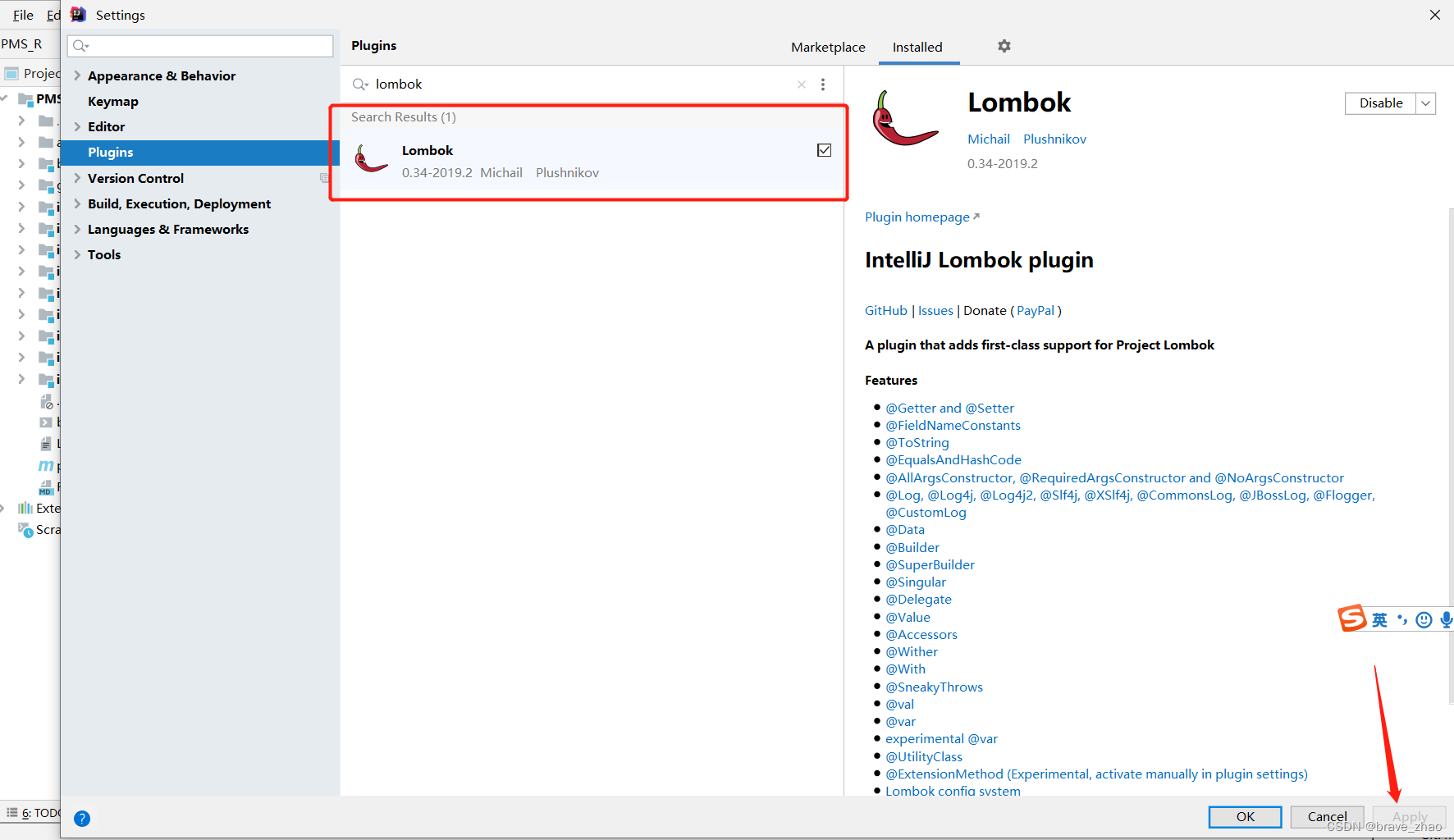Open the Sogou emoji panel icon
Viewport: 1454px width, 840px height.
pyautogui.click(x=1424, y=620)
